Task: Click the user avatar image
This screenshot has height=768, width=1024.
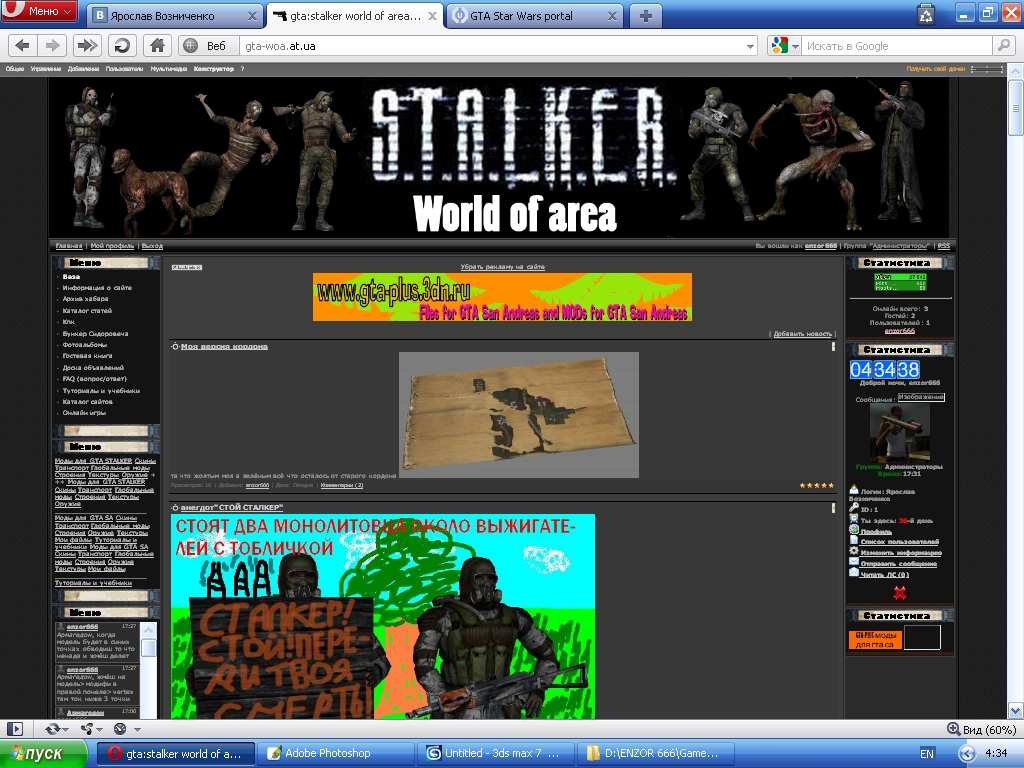Action: pos(899,432)
